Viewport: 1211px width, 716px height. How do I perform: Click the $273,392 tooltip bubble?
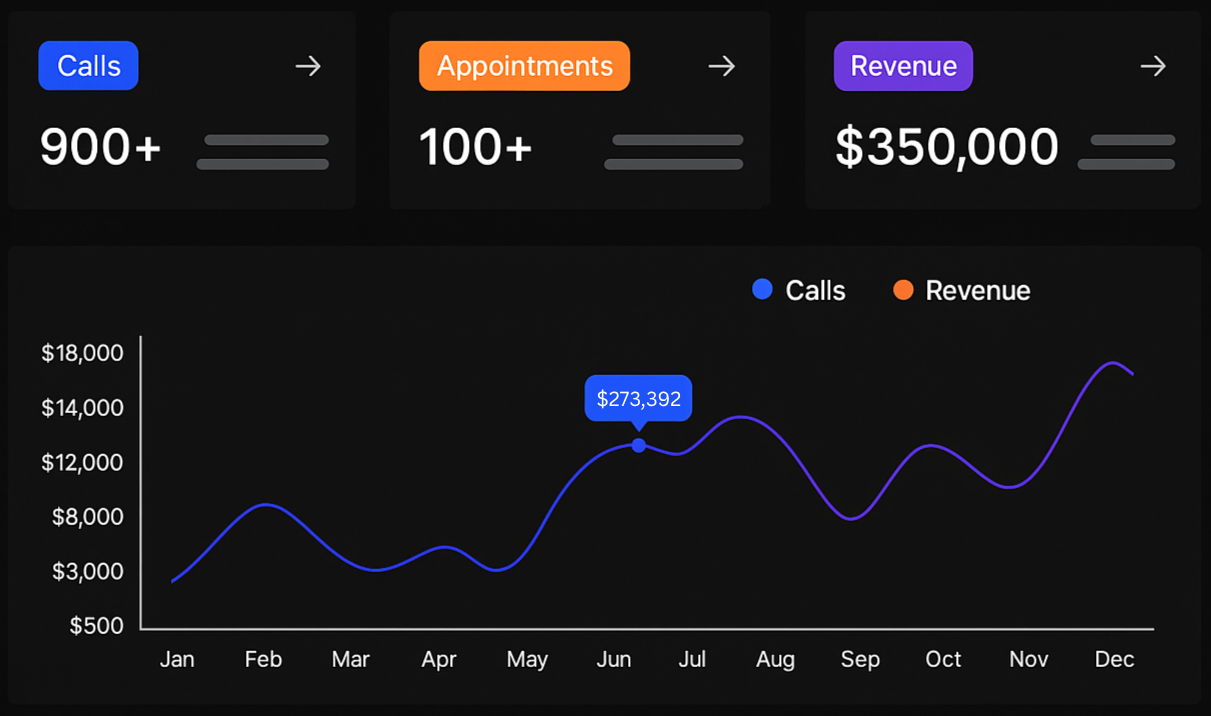(x=638, y=399)
